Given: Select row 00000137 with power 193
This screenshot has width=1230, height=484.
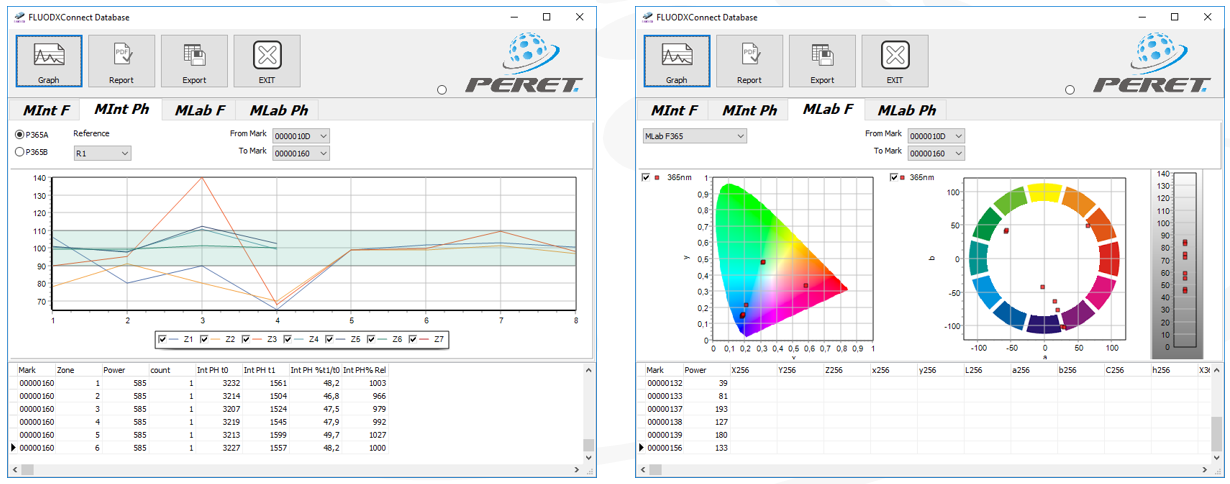Looking at the screenshot, I should click(x=923, y=409).
